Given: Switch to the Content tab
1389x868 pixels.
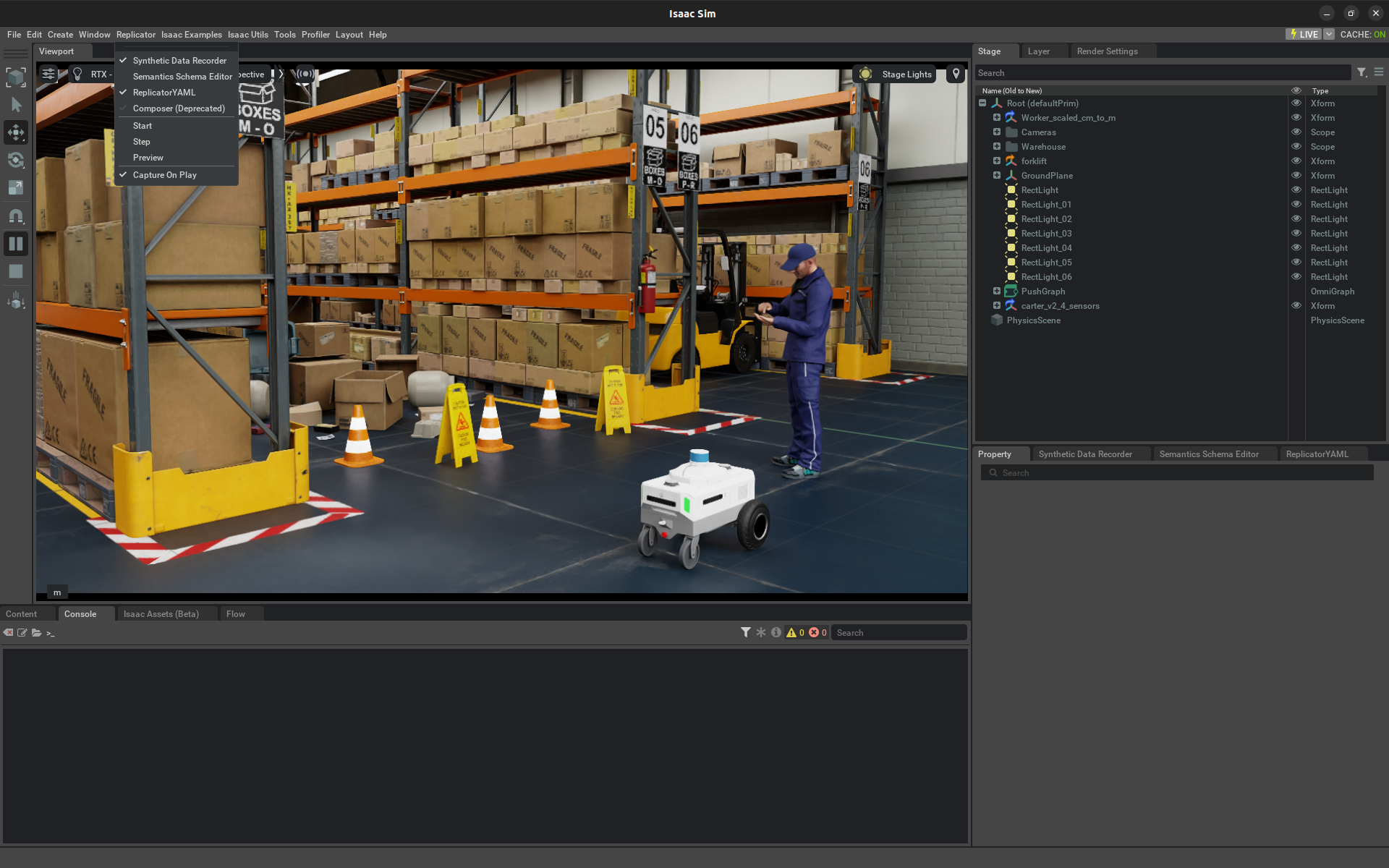Looking at the screenshot, I should pos(22,614).
